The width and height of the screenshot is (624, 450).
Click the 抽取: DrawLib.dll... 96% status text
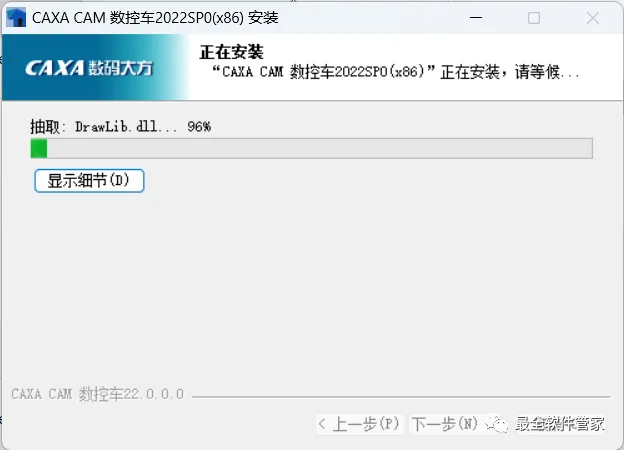[x=121, y=127]
